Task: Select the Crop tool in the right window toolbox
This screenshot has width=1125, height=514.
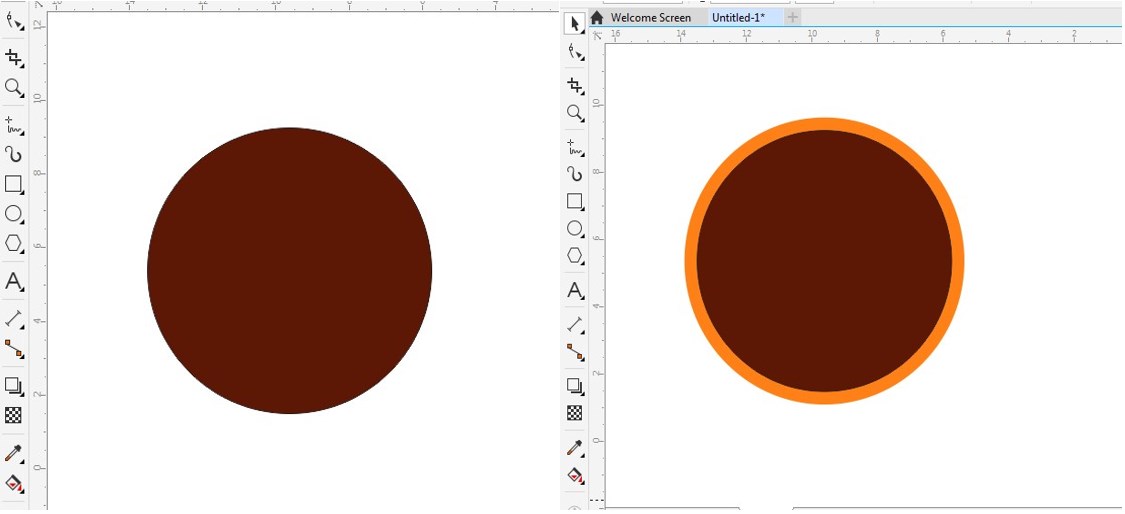Action: 575,85
